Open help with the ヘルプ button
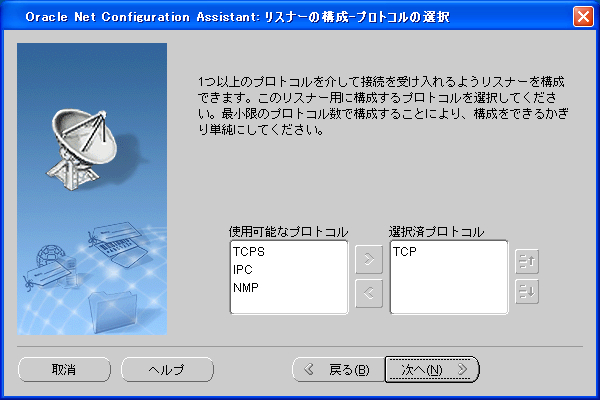The image size is (600, 400). [x=167, y=369]
